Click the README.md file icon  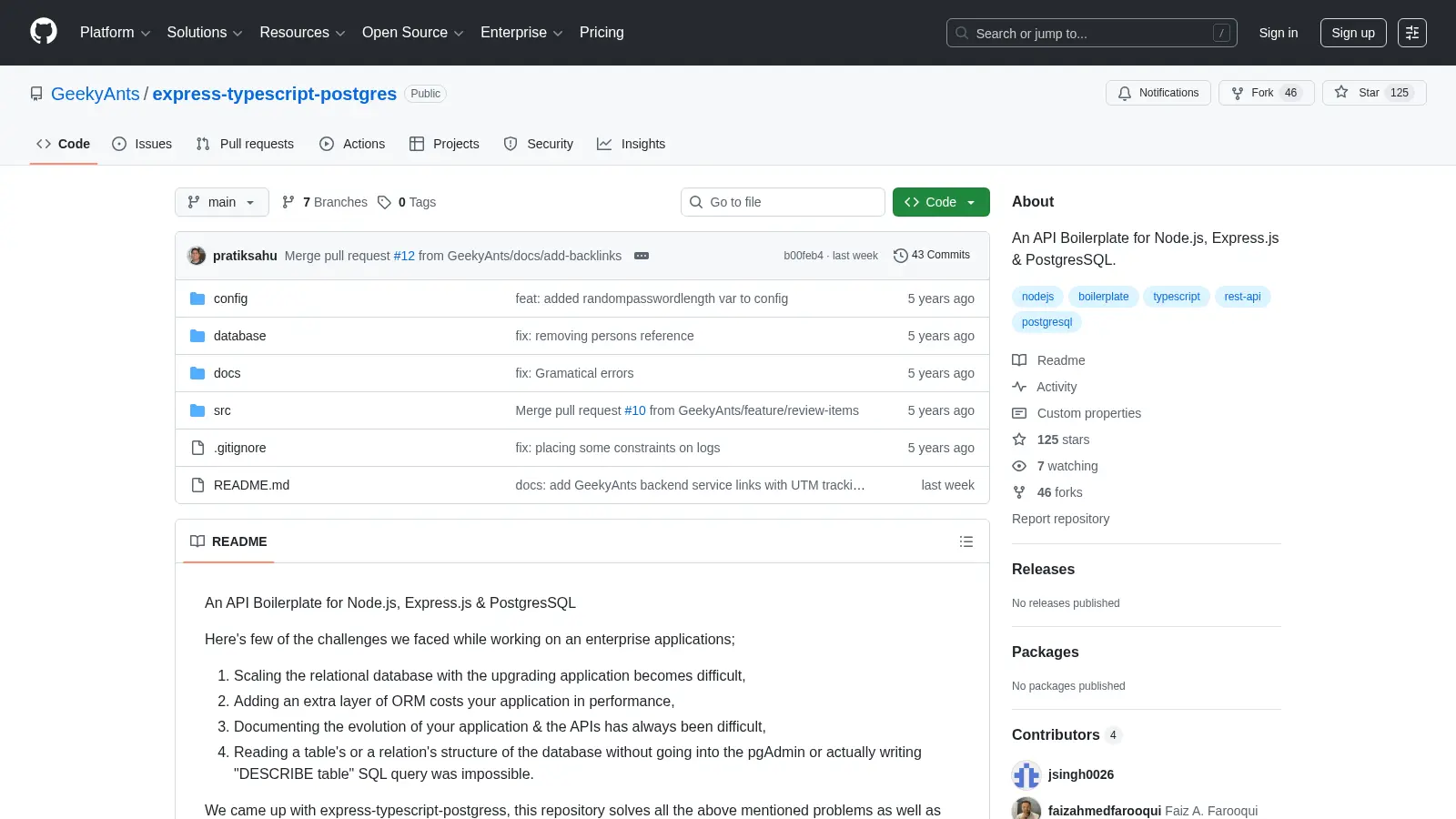pos(197,485)
